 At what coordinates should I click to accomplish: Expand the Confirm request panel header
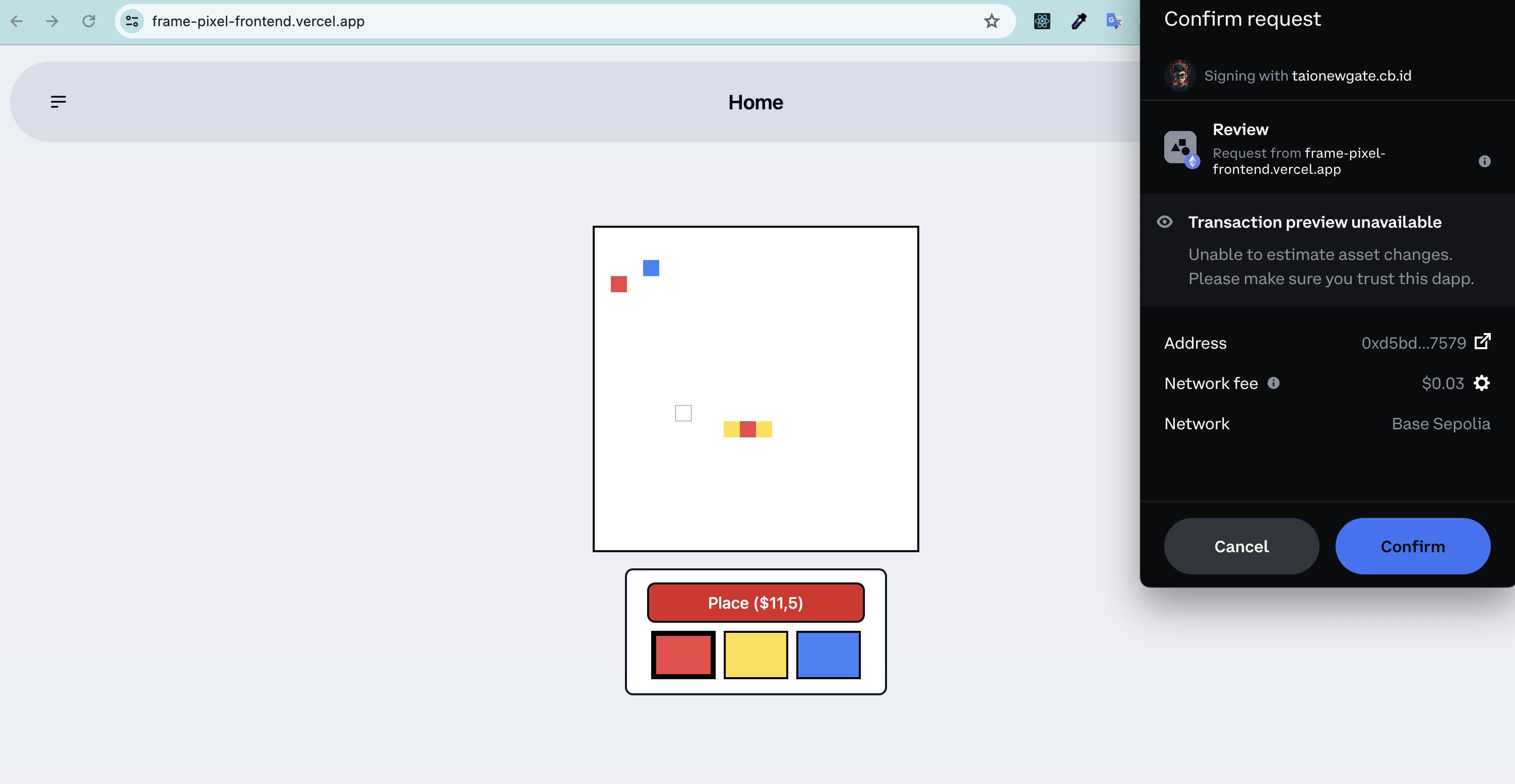tap(1243, 18)
